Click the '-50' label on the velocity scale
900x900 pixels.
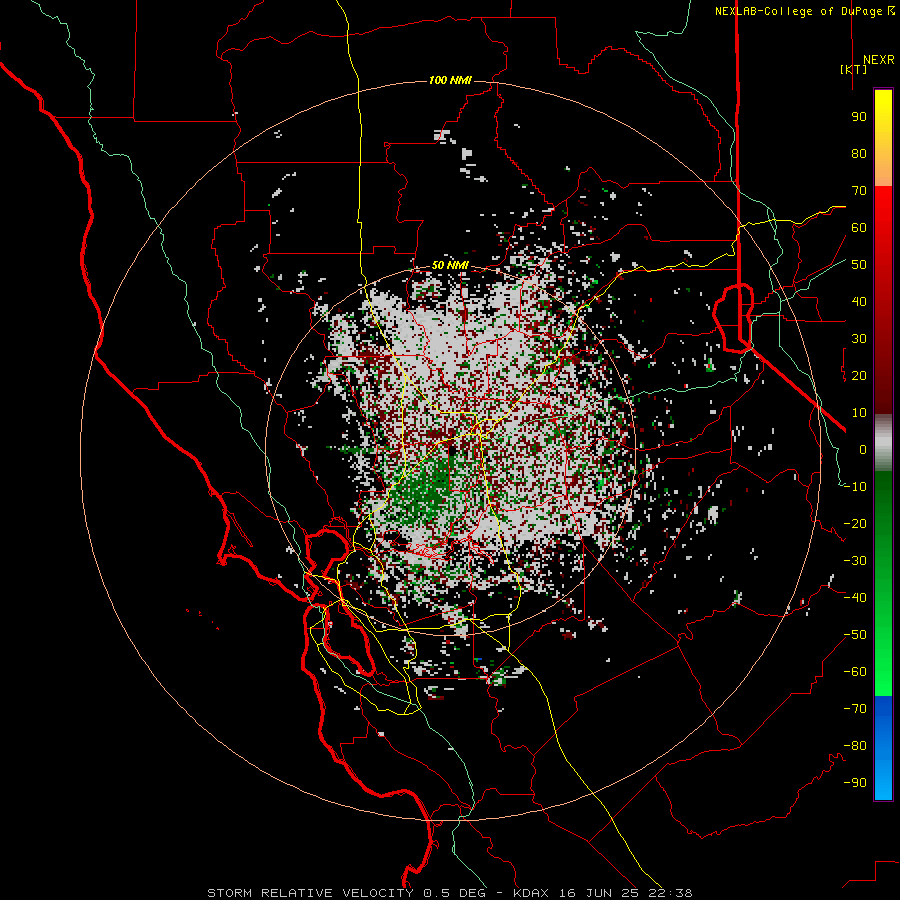pyautogui.click(x=855, y=634)
